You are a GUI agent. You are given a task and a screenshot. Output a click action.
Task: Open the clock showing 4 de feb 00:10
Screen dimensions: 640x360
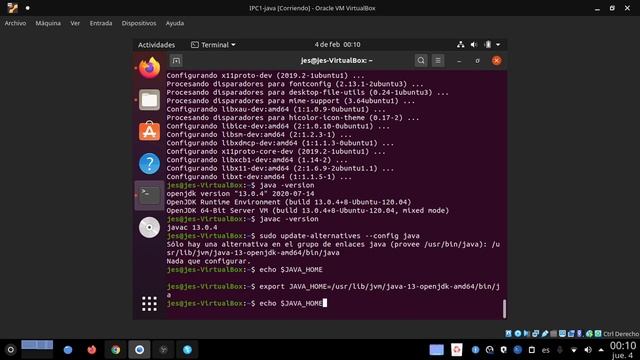pyautogui.click(x=337, y=44)
